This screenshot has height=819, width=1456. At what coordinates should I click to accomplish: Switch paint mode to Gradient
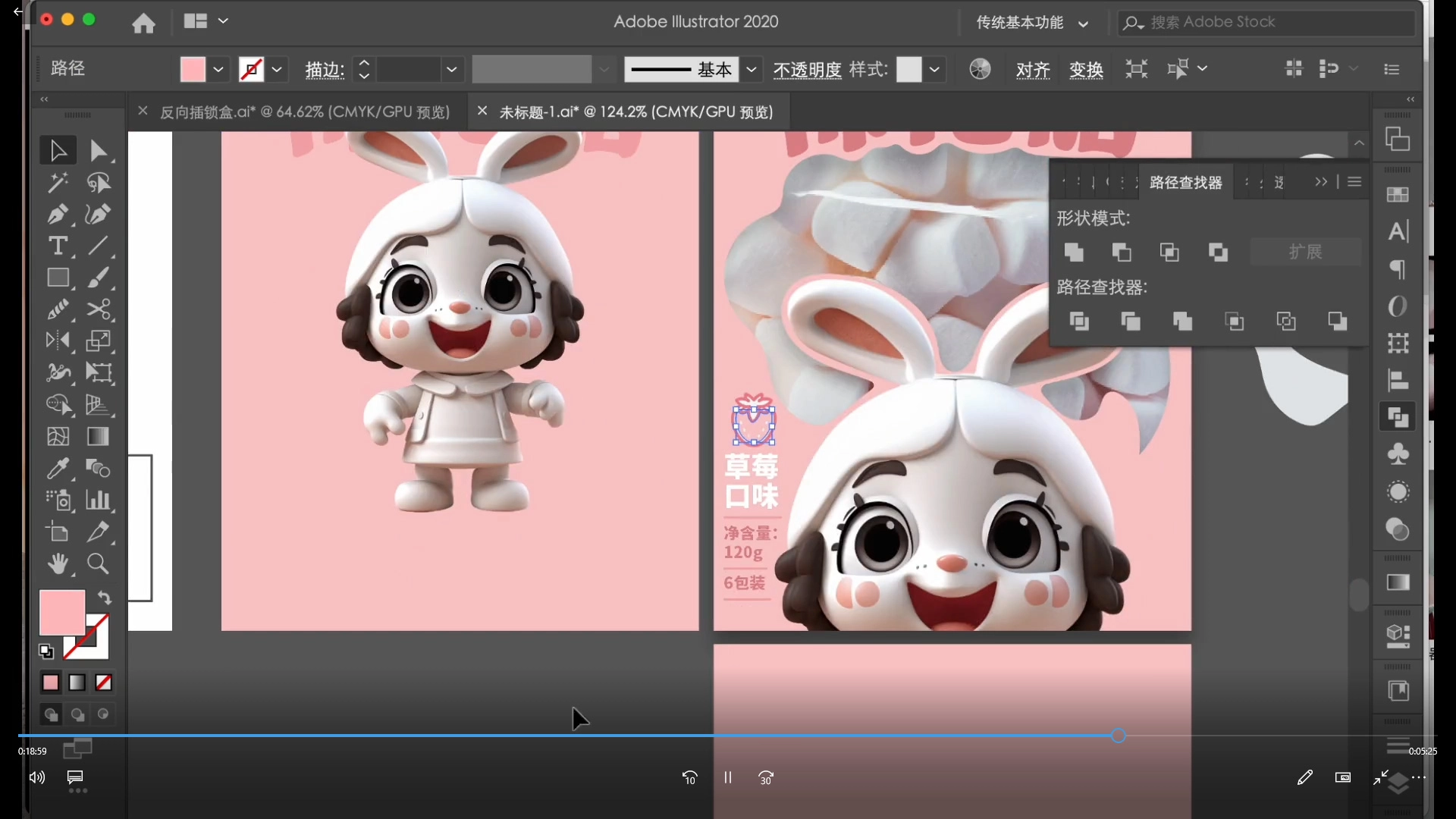click(77, 682)
